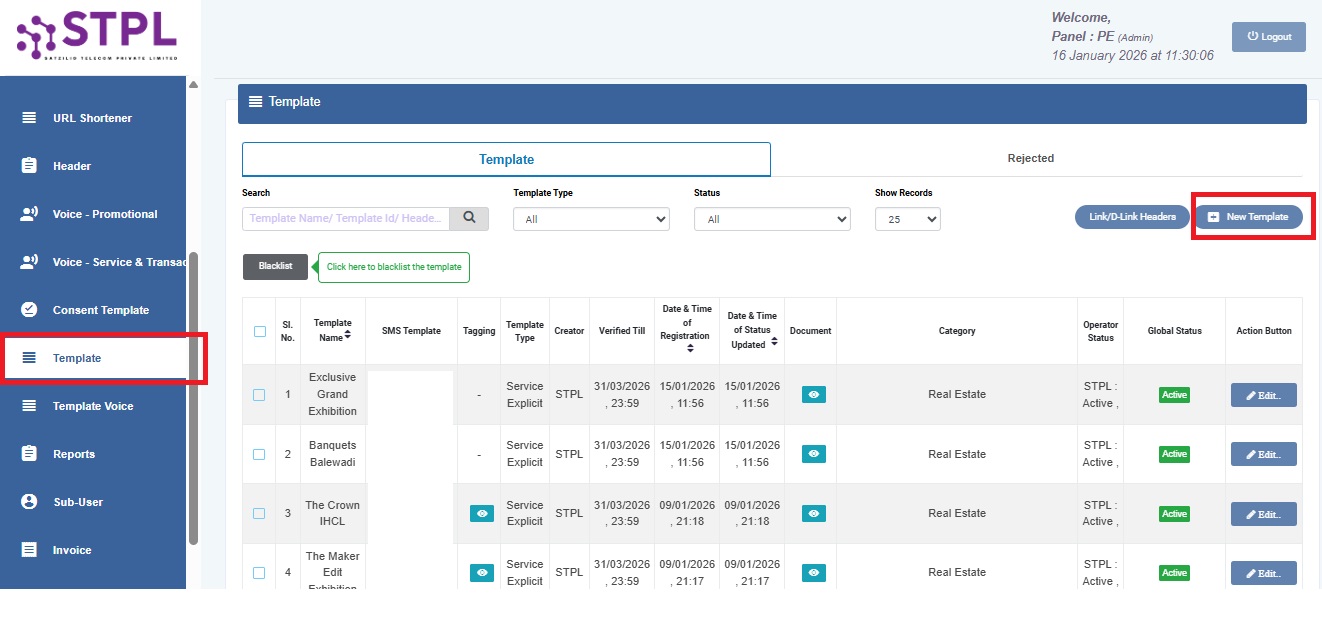Viewport: 1322px width, 618px height.
Task: Tick the select-all checkbox in table header
Action: pyautogui.click(x=260, y=331)
